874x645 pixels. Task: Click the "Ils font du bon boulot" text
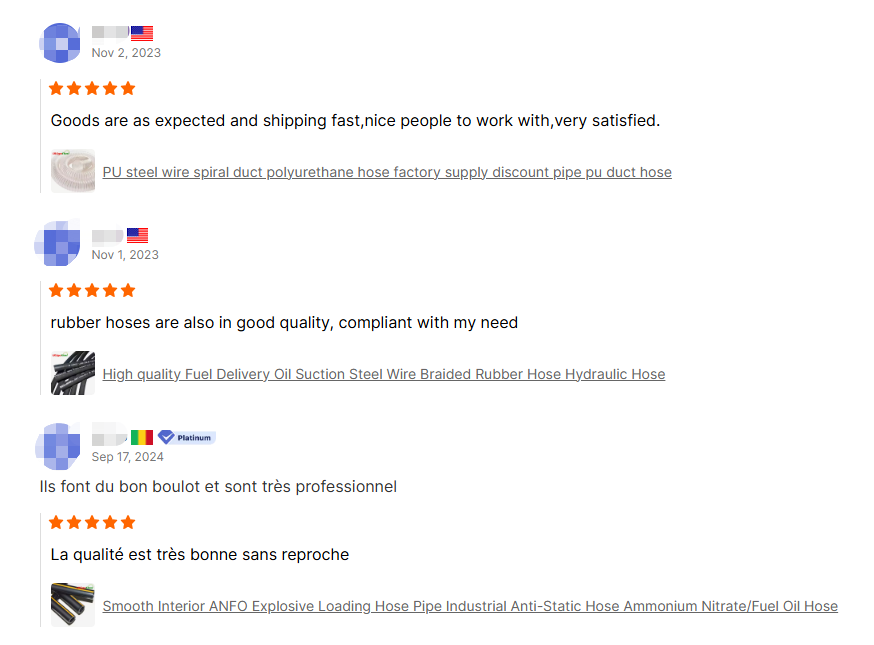217,487
